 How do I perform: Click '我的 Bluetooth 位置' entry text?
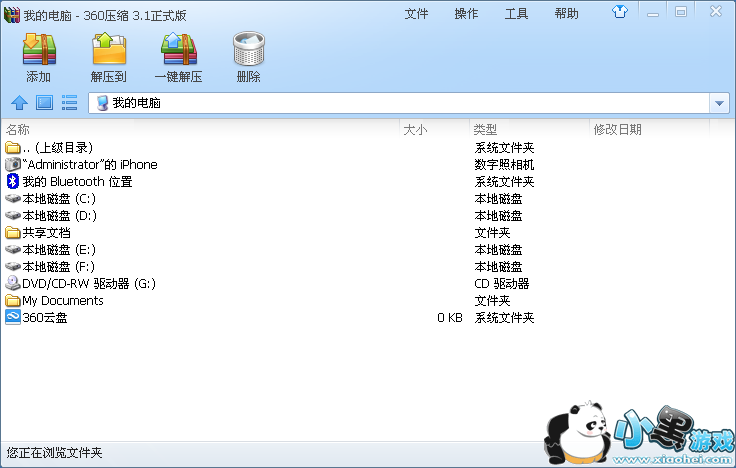pos(77,182)
